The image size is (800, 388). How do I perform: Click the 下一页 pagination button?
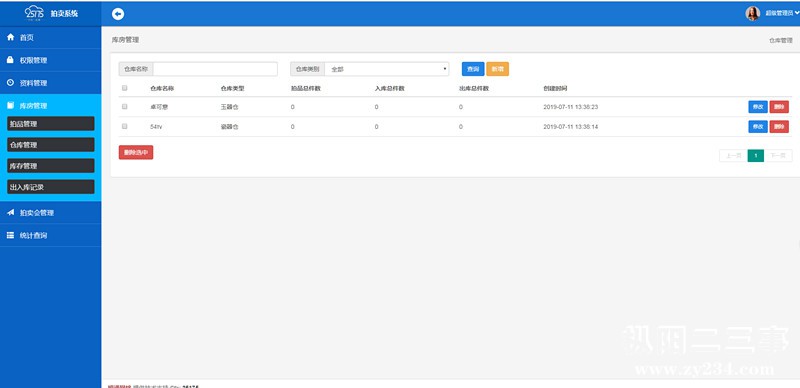click(778, 156)
